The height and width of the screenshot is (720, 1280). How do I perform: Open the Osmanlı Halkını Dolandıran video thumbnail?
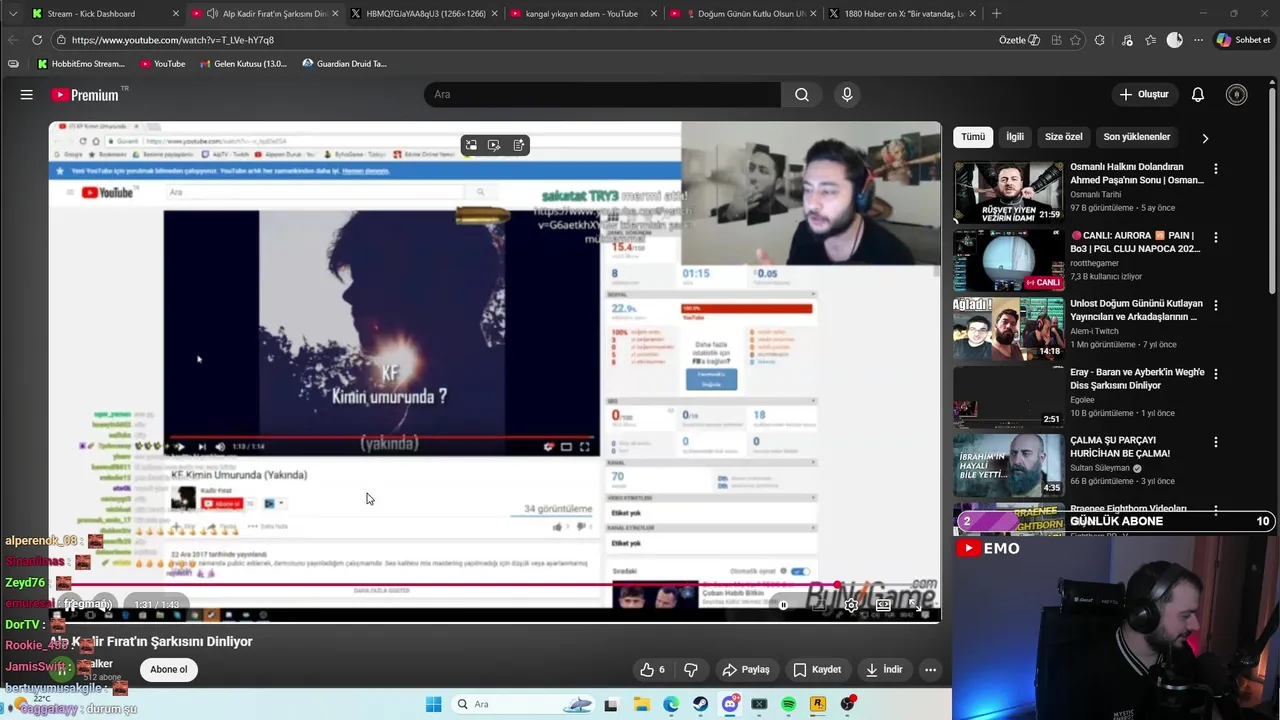click(x=1008, y=192)
